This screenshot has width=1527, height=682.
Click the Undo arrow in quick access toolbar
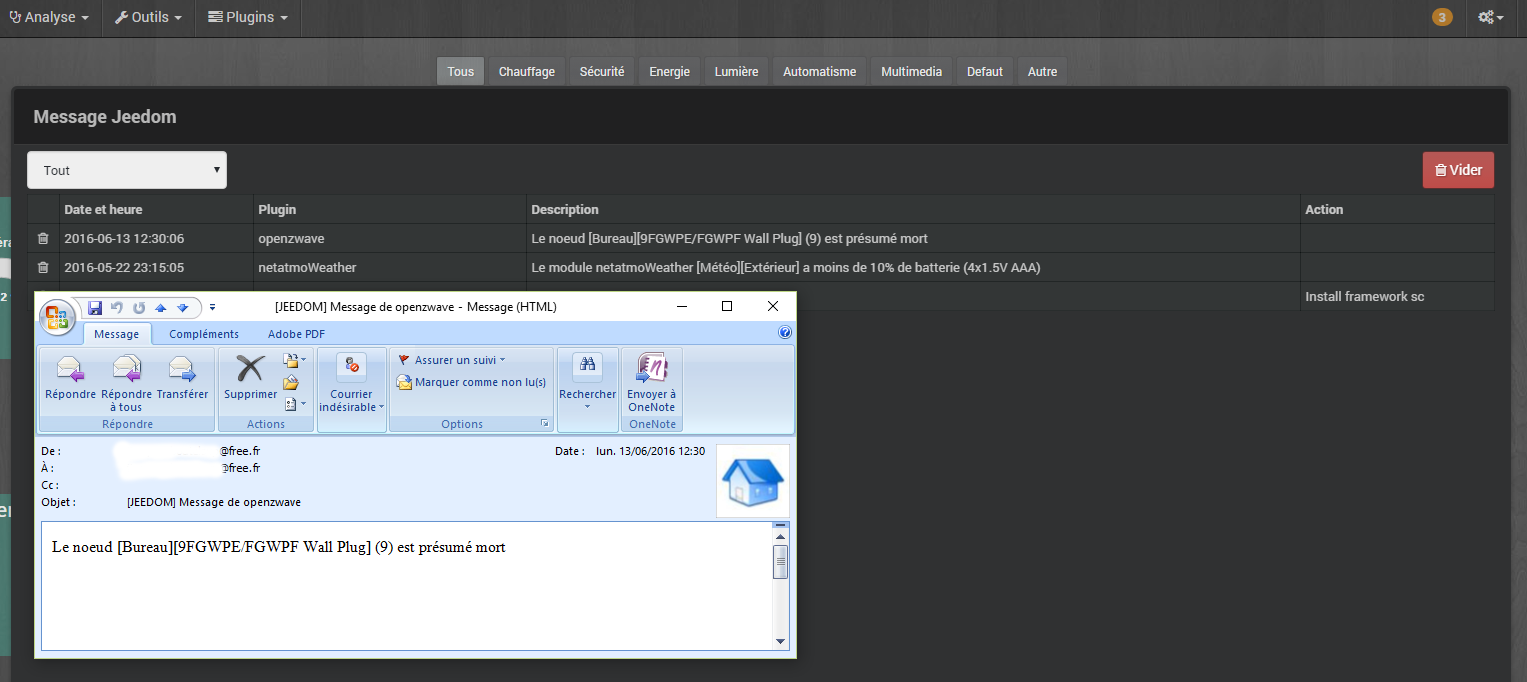[117, 307]
